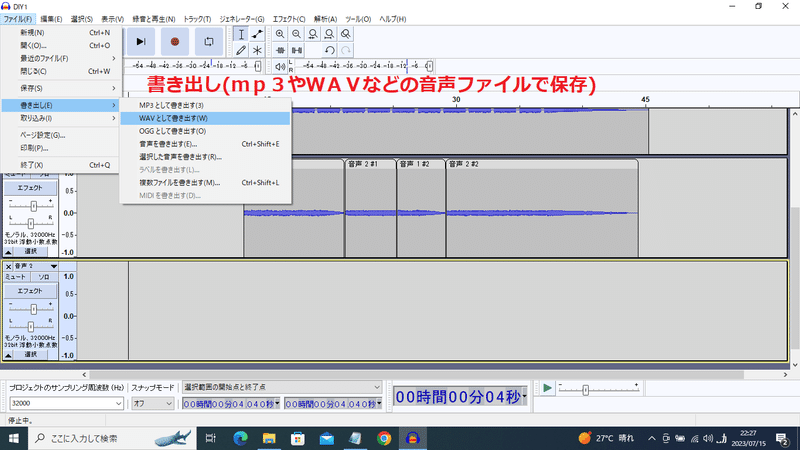
Task: Expand 保存(S) submenu
Action: tap(61, 88)
